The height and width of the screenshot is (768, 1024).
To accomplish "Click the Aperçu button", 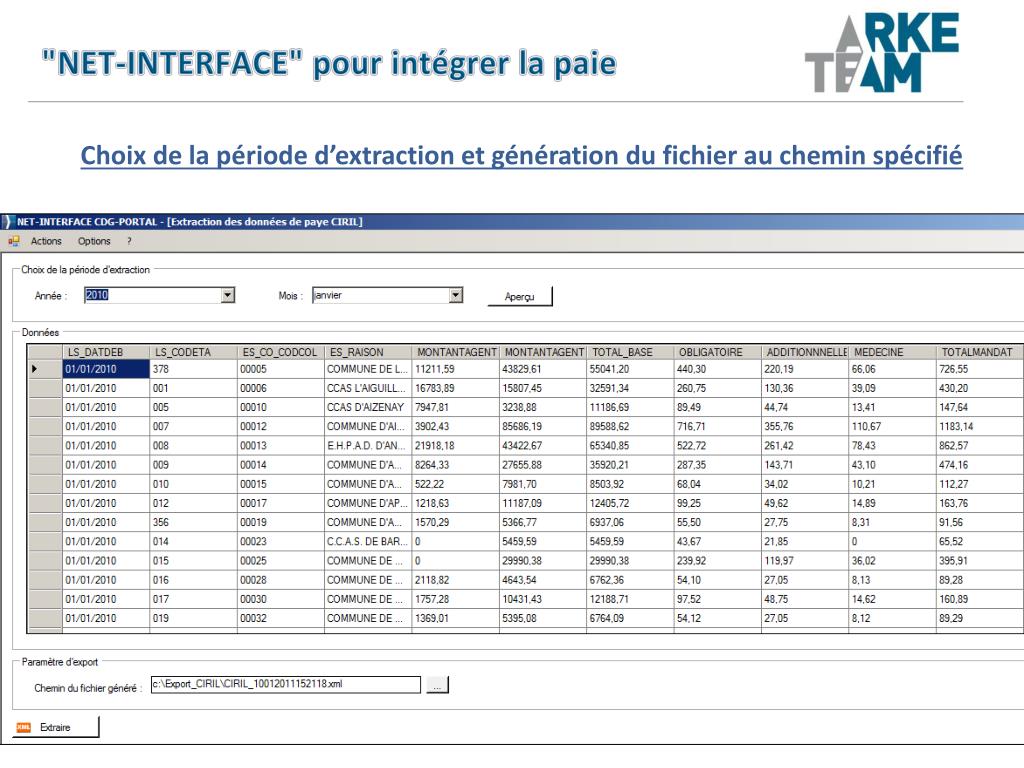I will click(520, 296).
